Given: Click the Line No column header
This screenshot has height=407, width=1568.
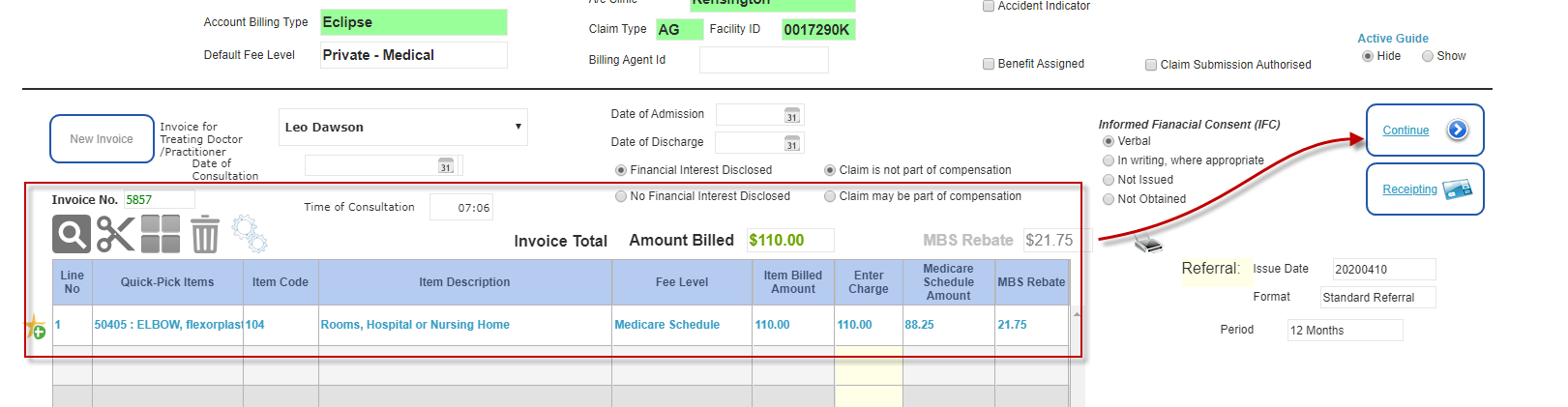Looking at the screenshot, I should click(73, 282).
